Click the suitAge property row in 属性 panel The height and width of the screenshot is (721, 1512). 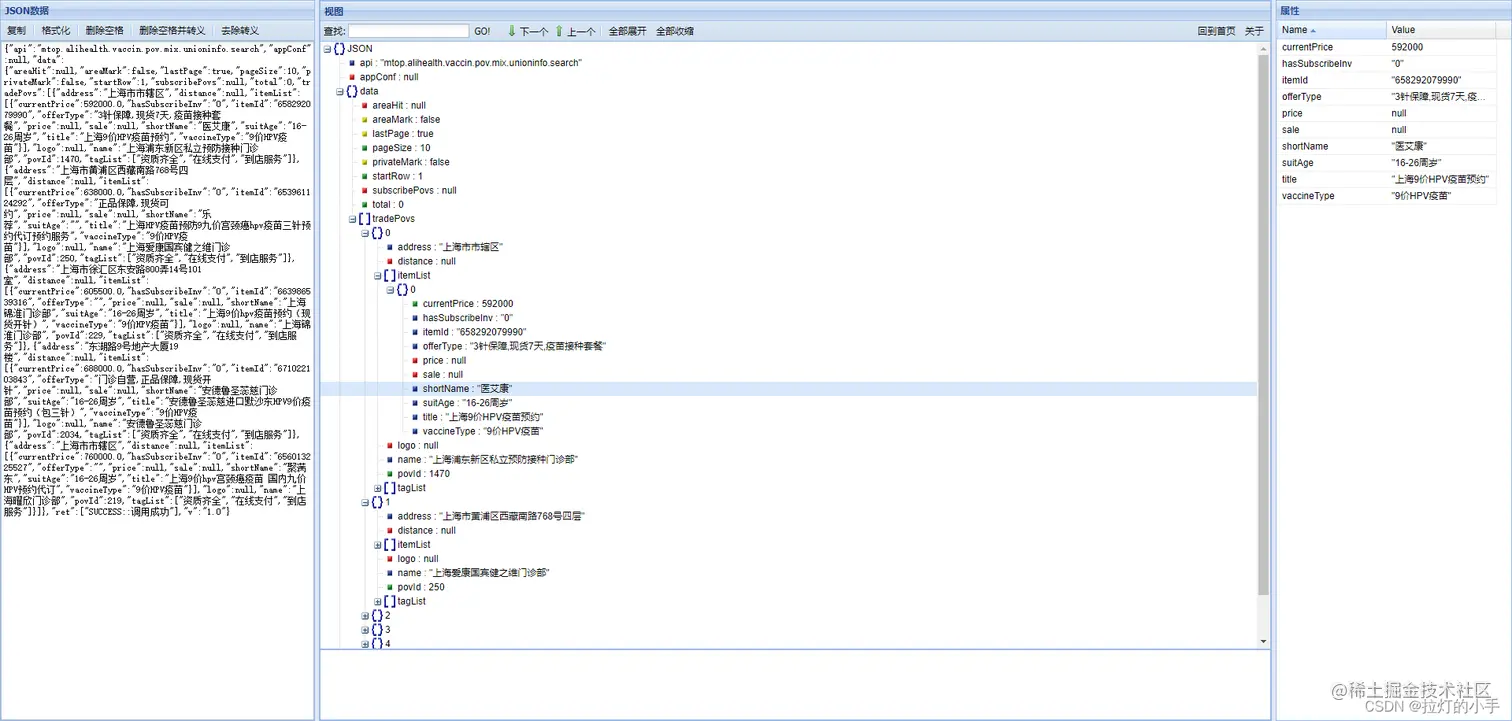(x=1387, y=163)
